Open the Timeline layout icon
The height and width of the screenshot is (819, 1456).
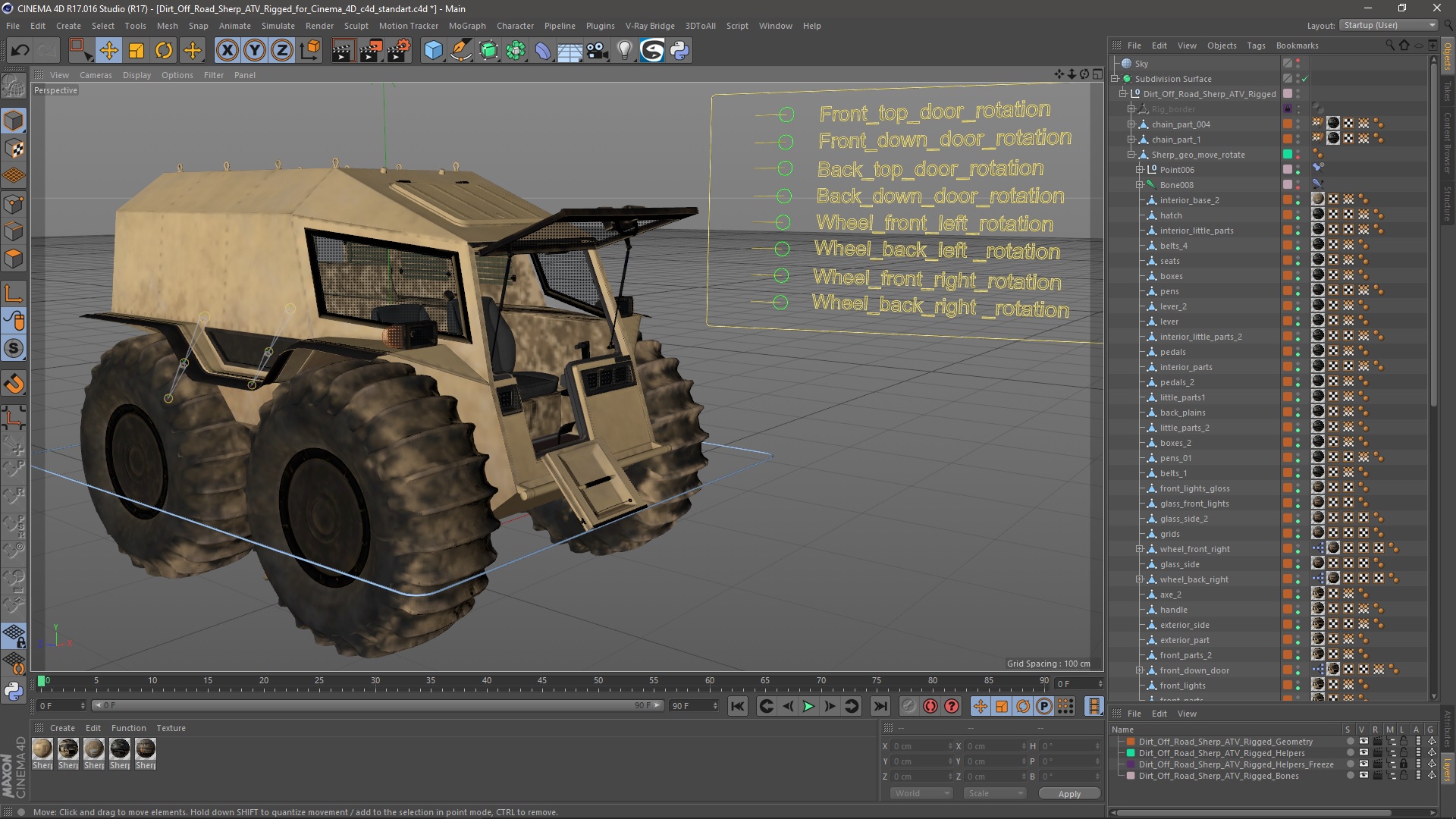pos(1093,706)
